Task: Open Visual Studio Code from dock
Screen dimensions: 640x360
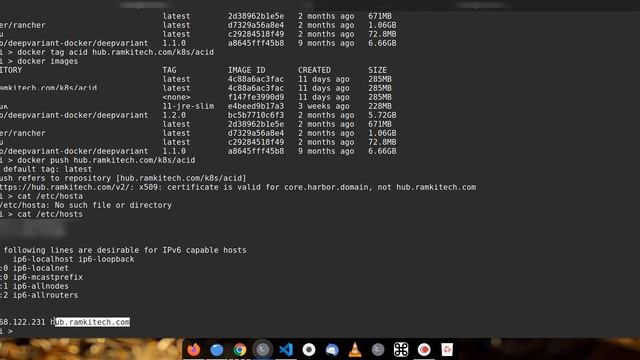Action: point(286,349)
